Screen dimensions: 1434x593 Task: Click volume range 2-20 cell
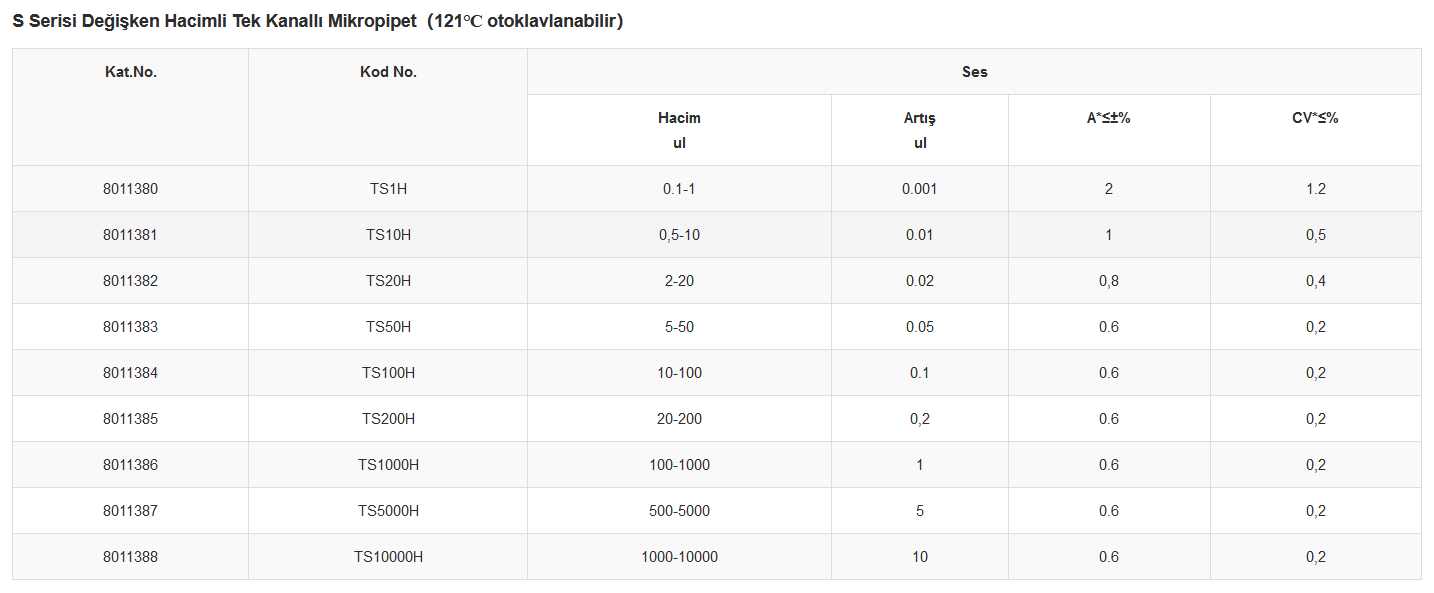679,281
